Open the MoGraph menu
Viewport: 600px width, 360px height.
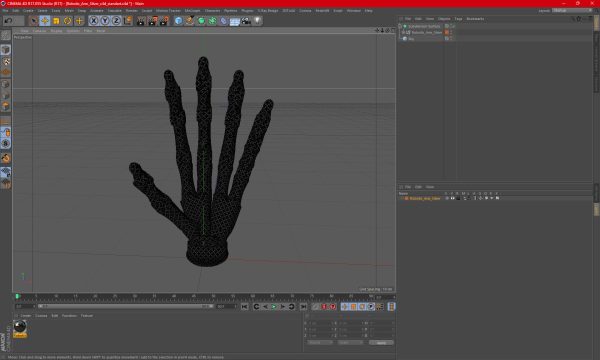coord(192,11)
